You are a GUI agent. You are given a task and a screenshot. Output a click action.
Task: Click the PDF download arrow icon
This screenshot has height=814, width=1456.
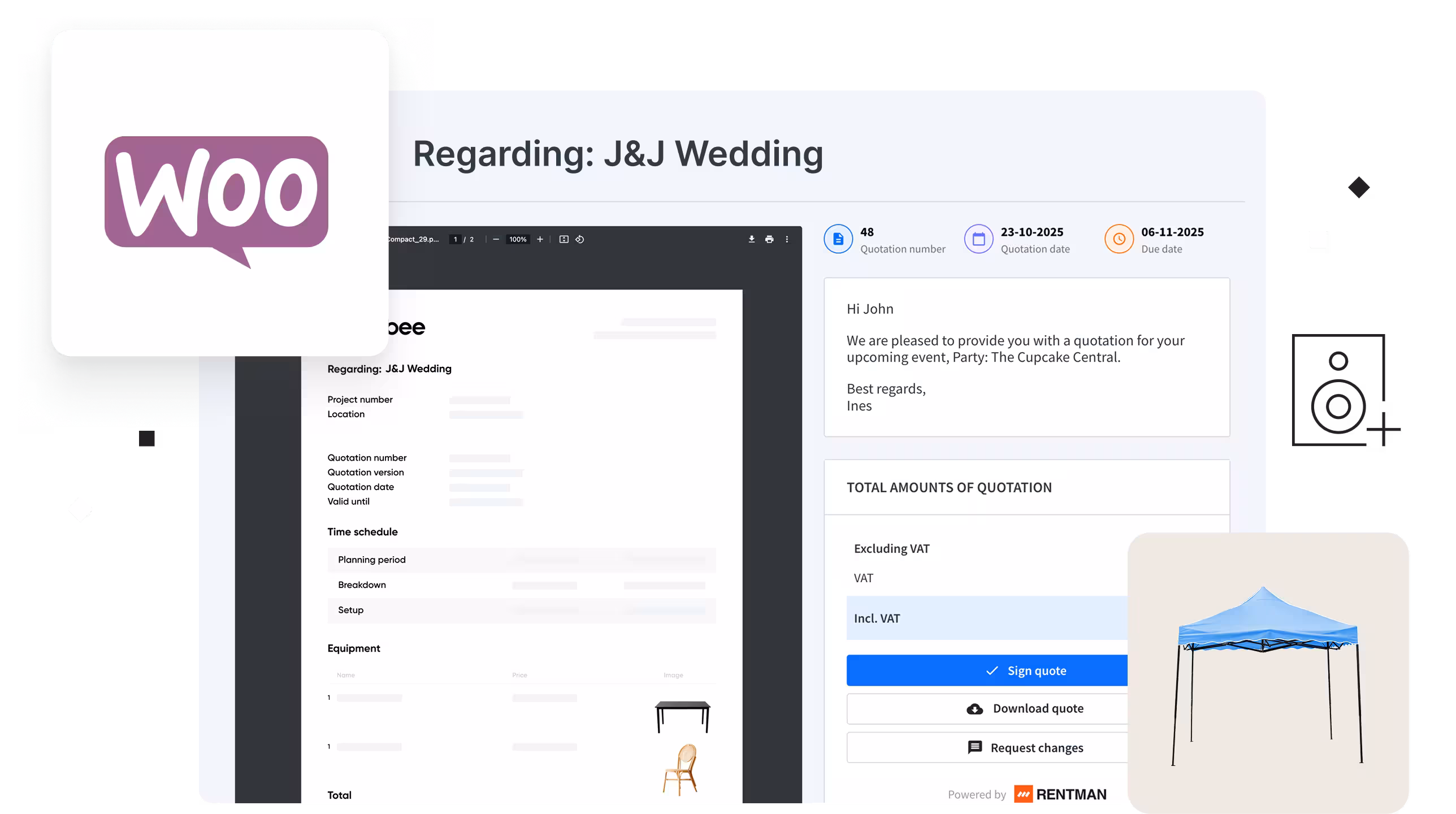tap(751, 239)
